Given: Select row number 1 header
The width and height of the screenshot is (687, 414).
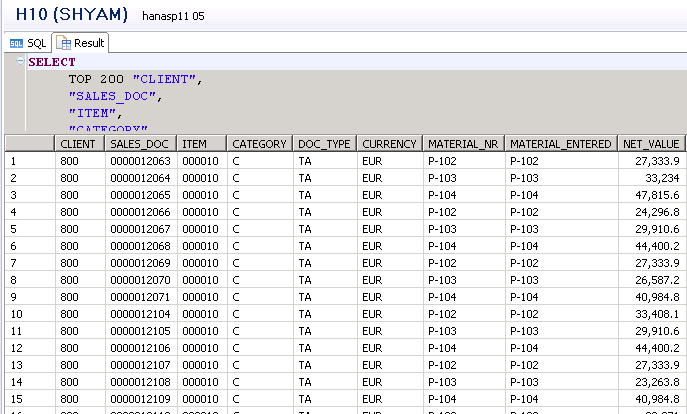Looking at the screenshot, I should pos(30,161).
